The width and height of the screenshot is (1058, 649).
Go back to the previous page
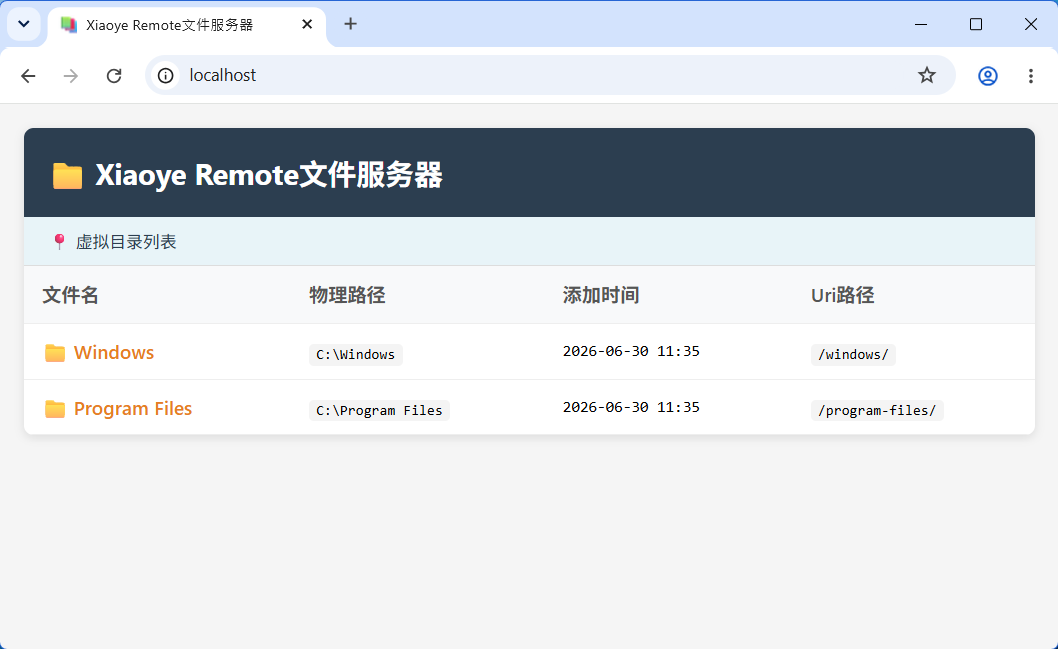28,76
